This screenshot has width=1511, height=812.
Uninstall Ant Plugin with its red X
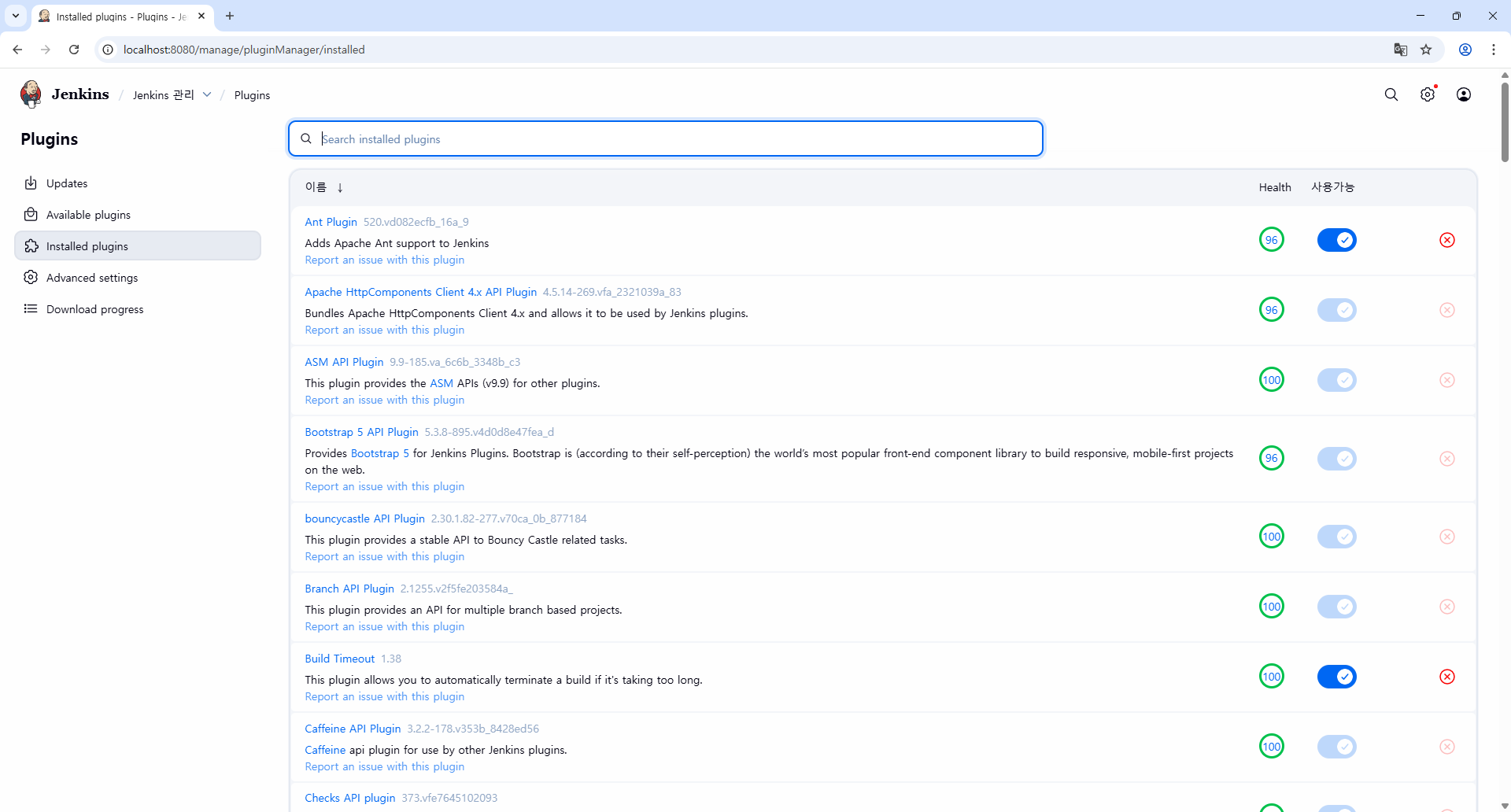[x=1447, y=240]
